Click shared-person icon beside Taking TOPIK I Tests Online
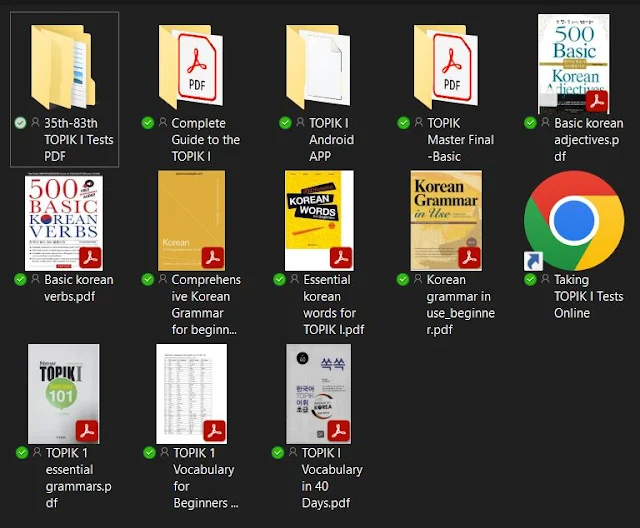This screenshot has width=640, height=528. click(x=545, y=279)
